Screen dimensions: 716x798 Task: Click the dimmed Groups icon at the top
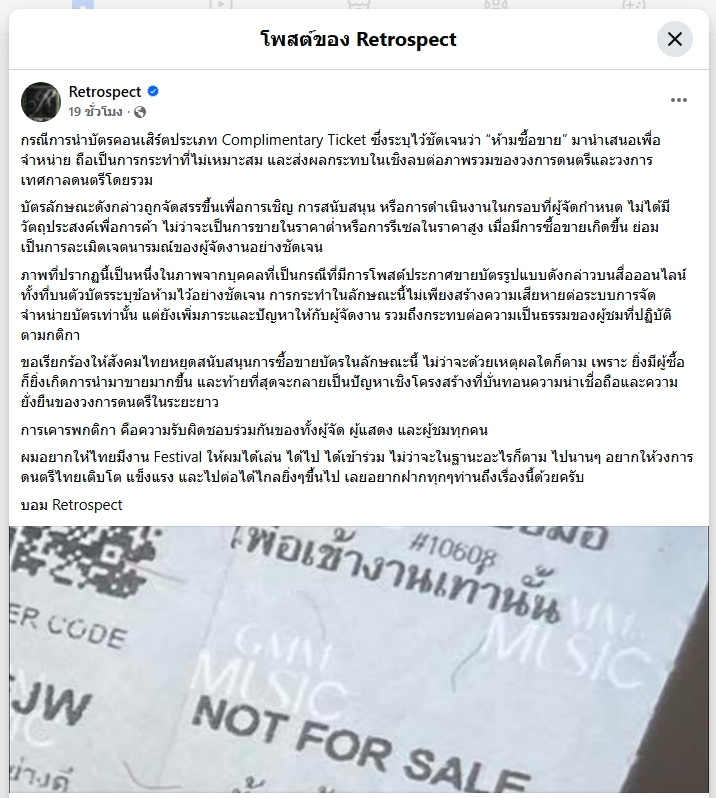click(x=496, y=5)
